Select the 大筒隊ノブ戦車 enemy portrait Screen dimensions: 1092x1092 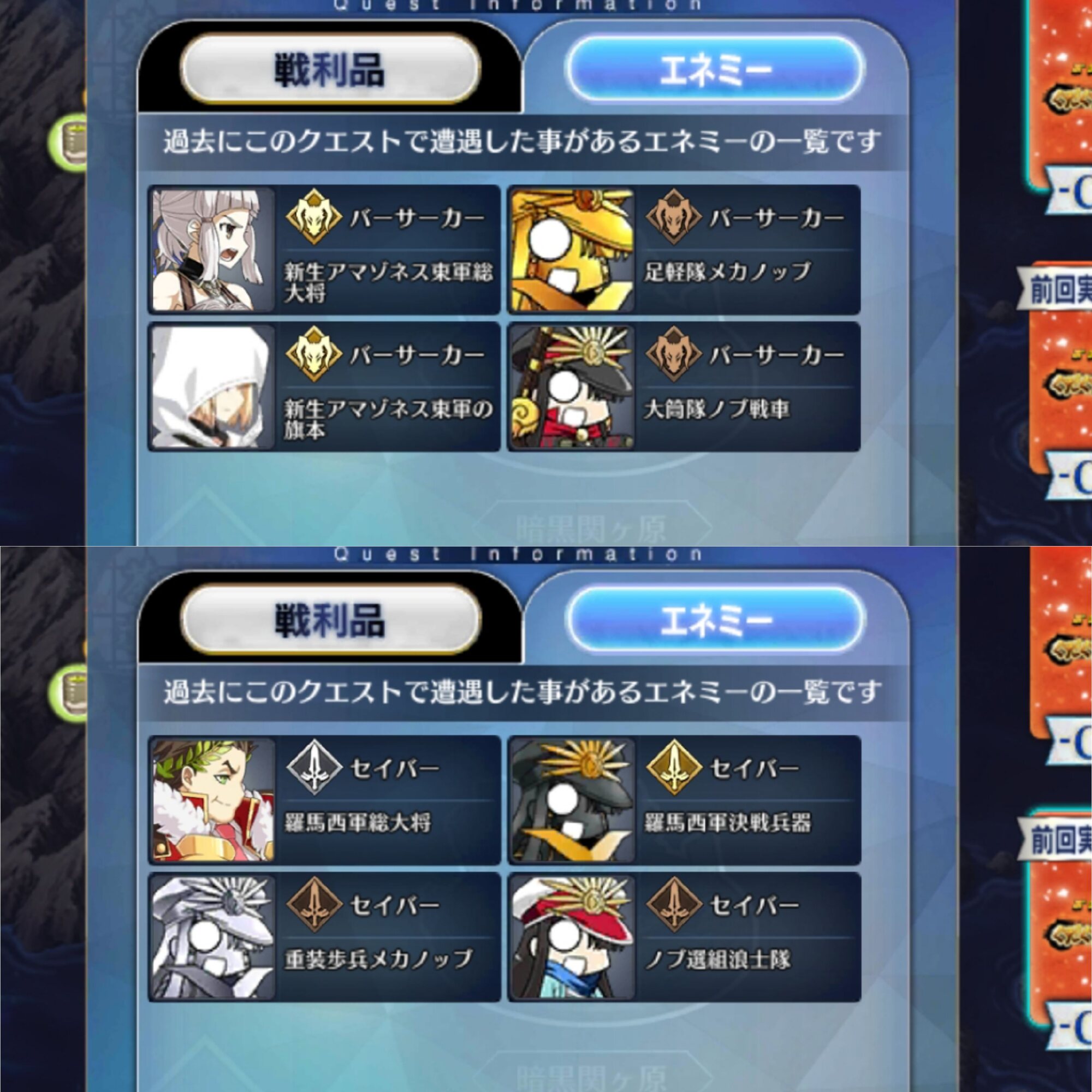pos(573,387)
